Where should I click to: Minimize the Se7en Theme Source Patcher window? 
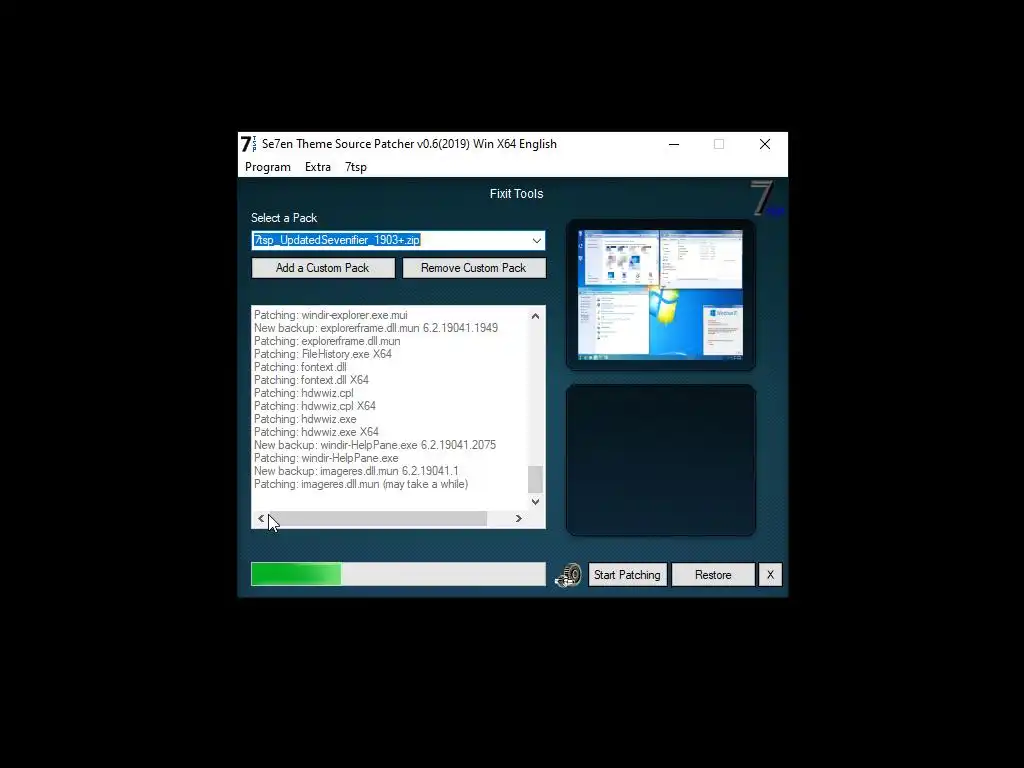674,144
